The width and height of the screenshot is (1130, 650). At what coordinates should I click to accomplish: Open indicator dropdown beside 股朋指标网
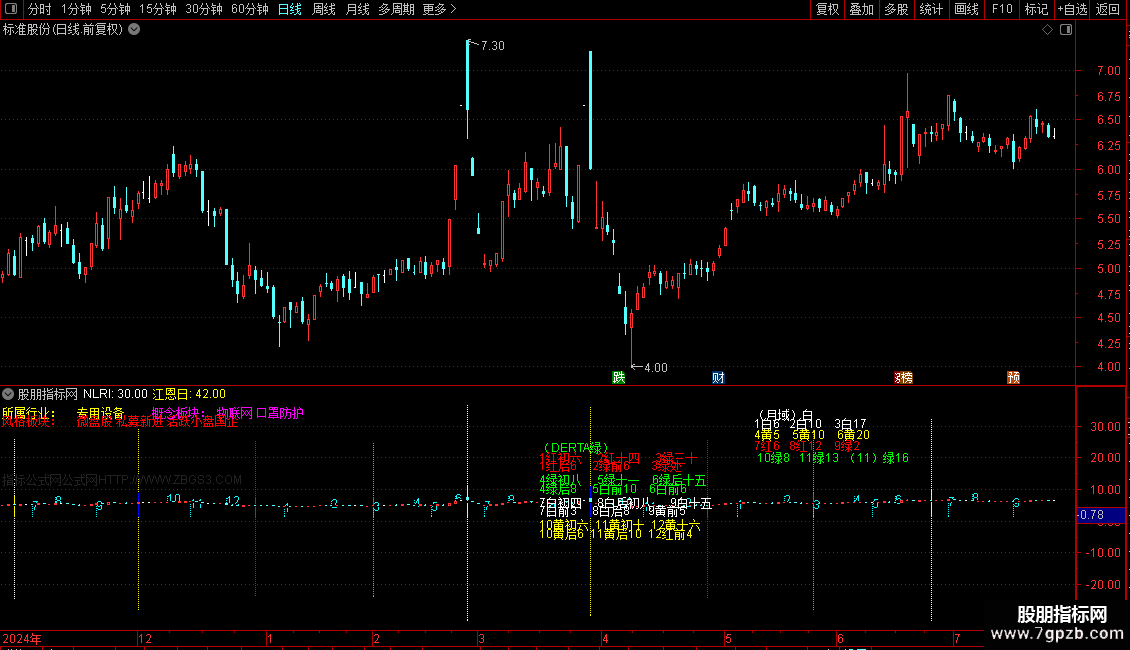tap(8, 394)
